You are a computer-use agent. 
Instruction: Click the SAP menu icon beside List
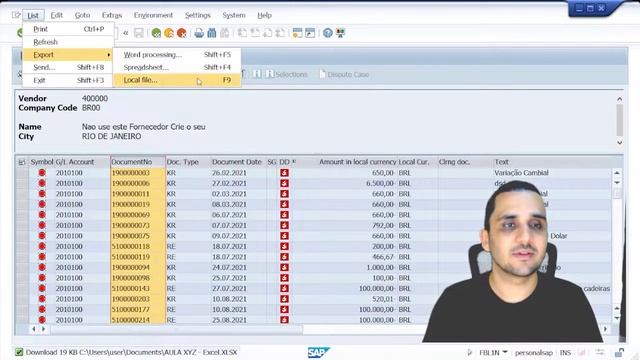tap(16, 15)
